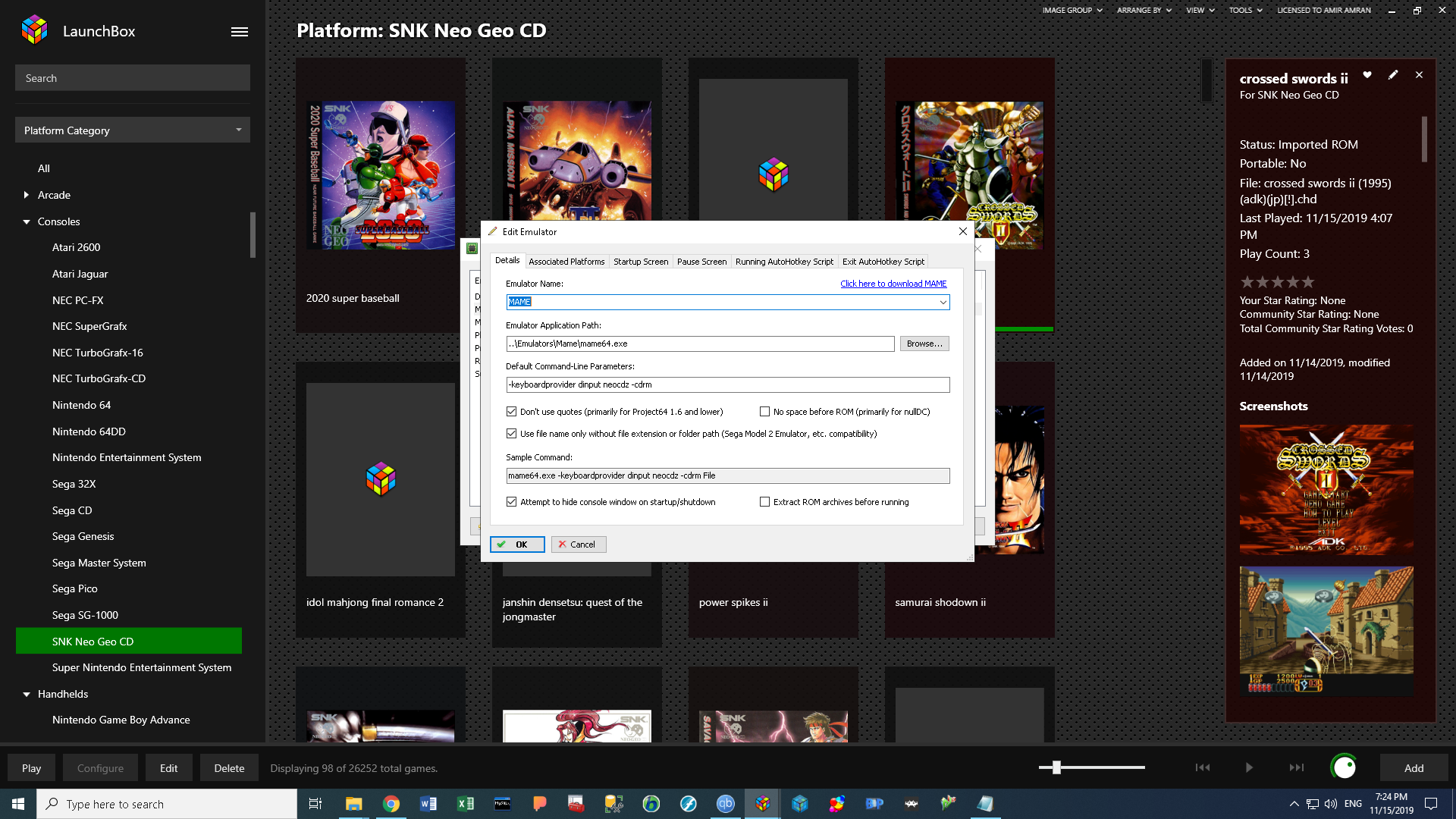Toggle 'Don't use quotes' checkbox
This screenshot has width=1456, height=819.
tap(512, 412)
